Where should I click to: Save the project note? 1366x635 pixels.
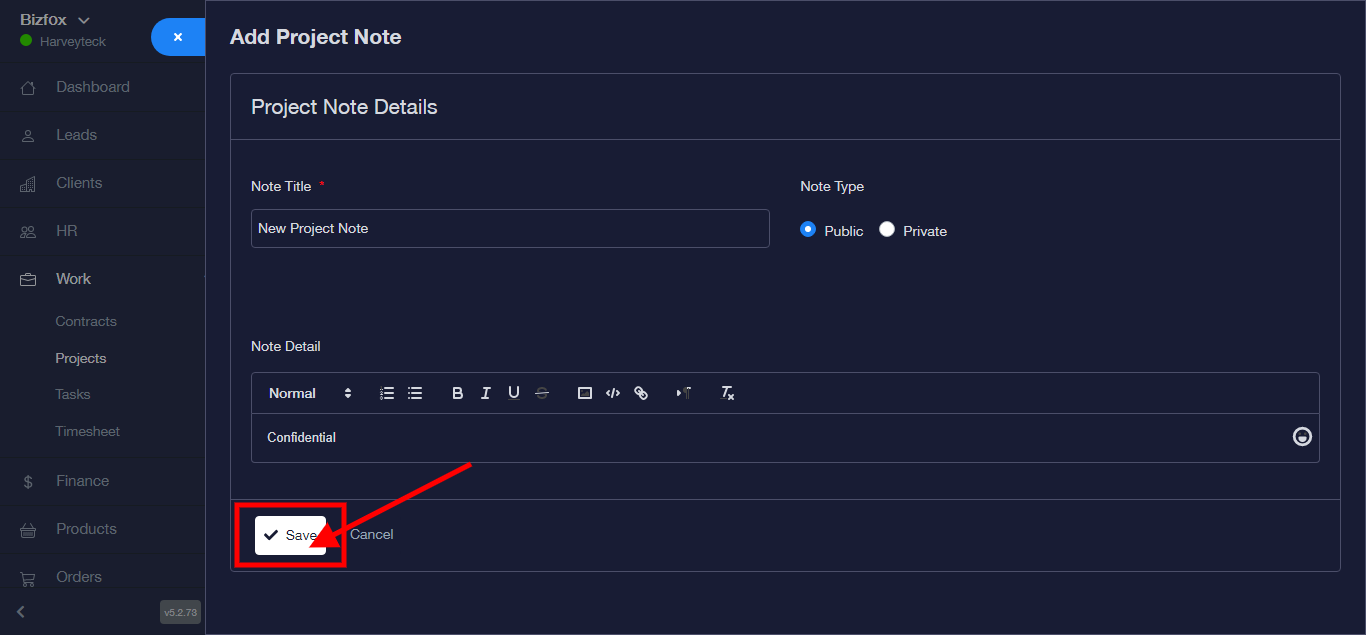click(290, 535)
